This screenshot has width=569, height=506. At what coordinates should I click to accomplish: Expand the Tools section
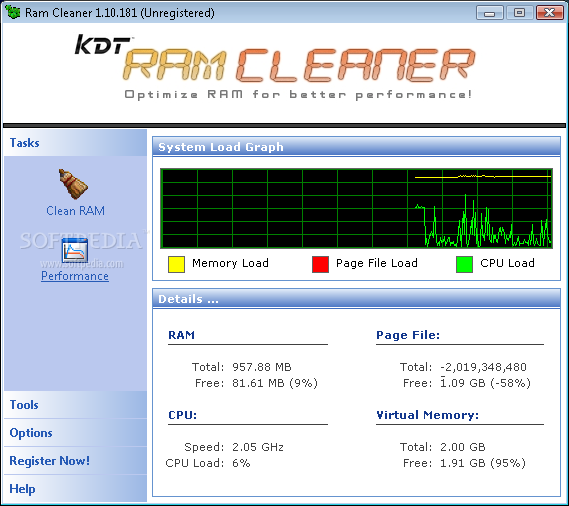(75, 405)
